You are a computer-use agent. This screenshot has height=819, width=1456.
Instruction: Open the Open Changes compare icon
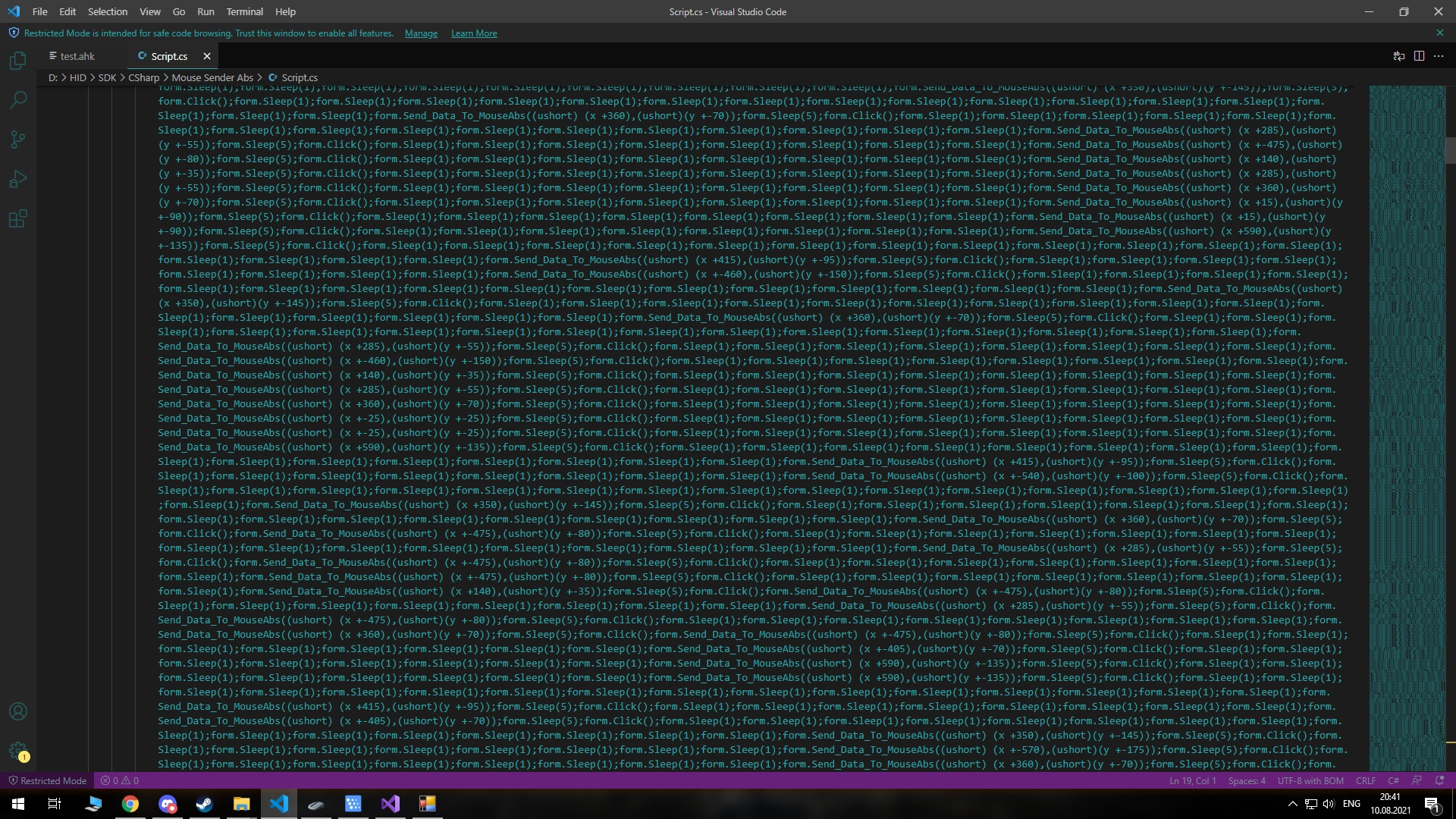1399,56
